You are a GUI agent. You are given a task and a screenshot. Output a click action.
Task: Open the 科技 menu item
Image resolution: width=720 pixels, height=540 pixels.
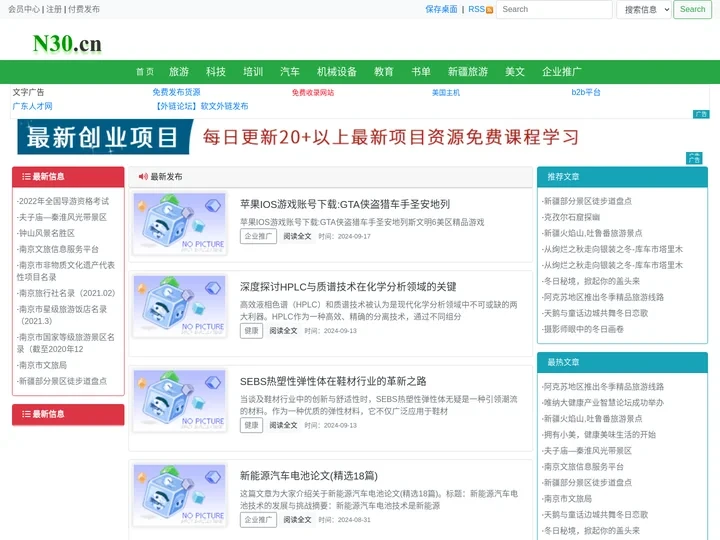point(216,72)
